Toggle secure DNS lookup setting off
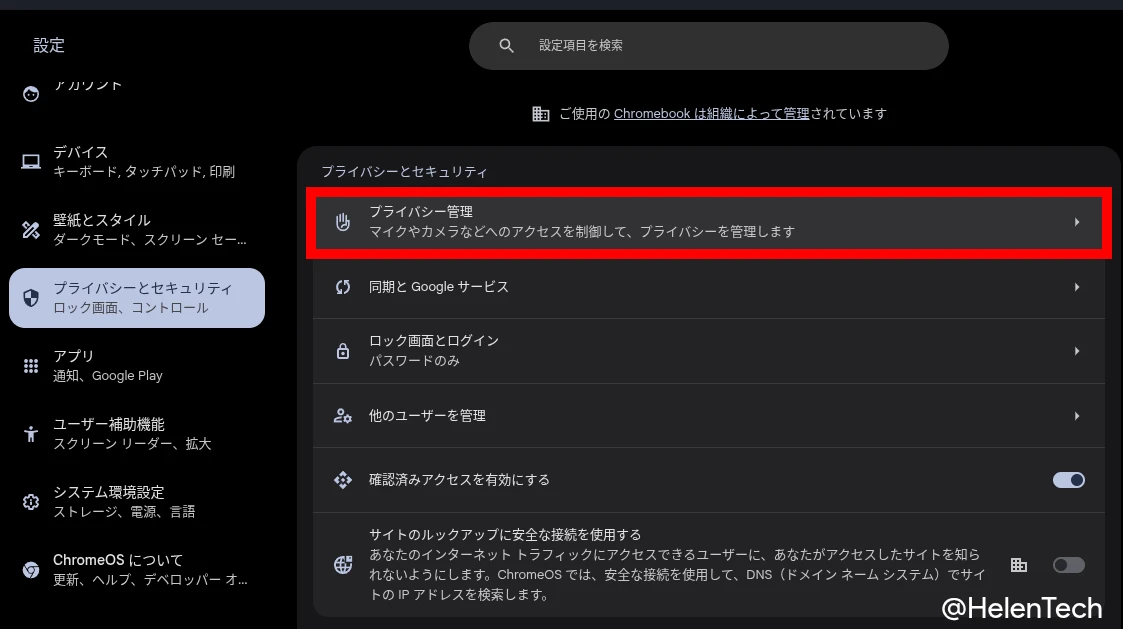Image resolution: width=1123 pixels, height=629 pixels. (1068, 565)
